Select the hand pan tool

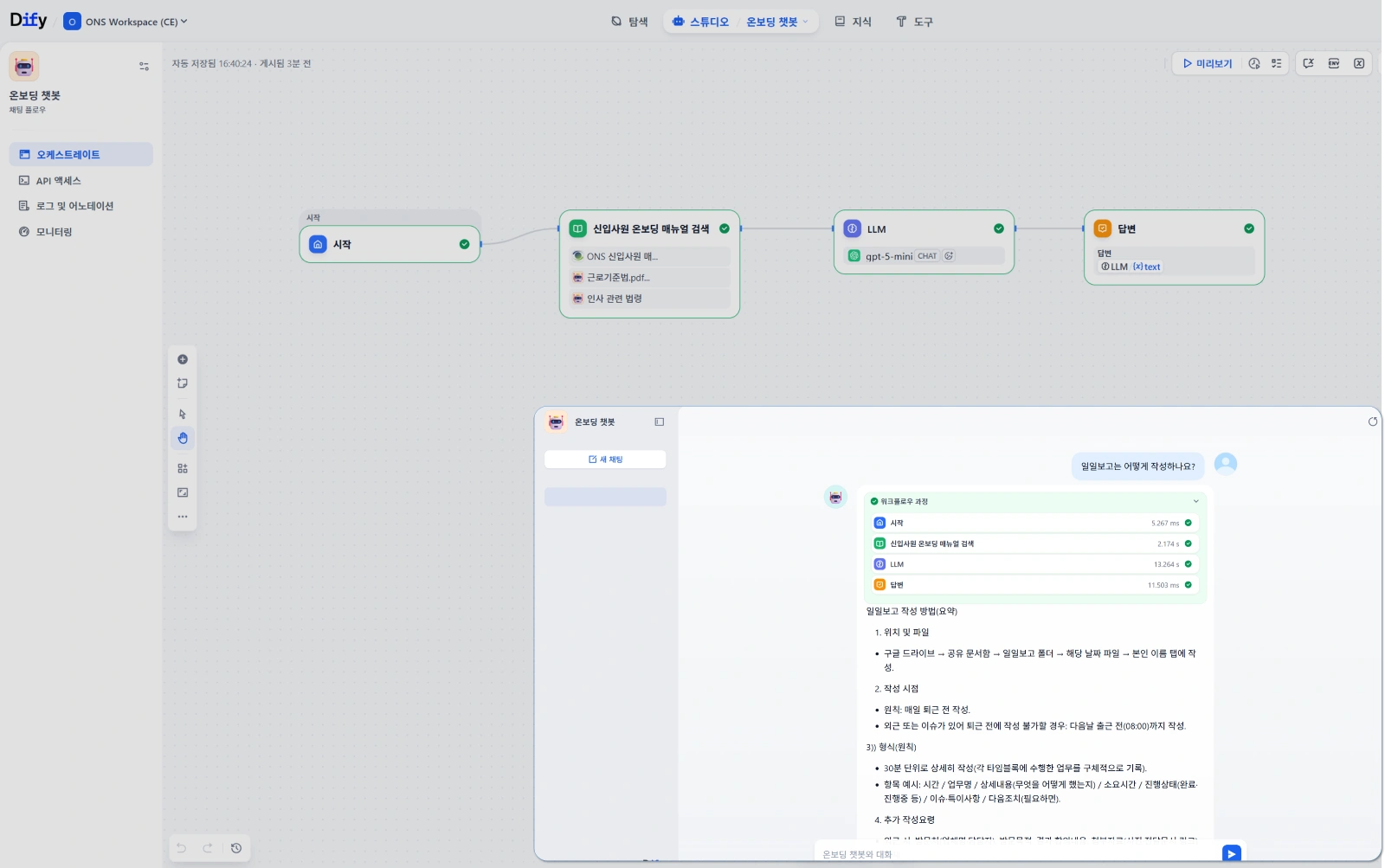point(183,438)
